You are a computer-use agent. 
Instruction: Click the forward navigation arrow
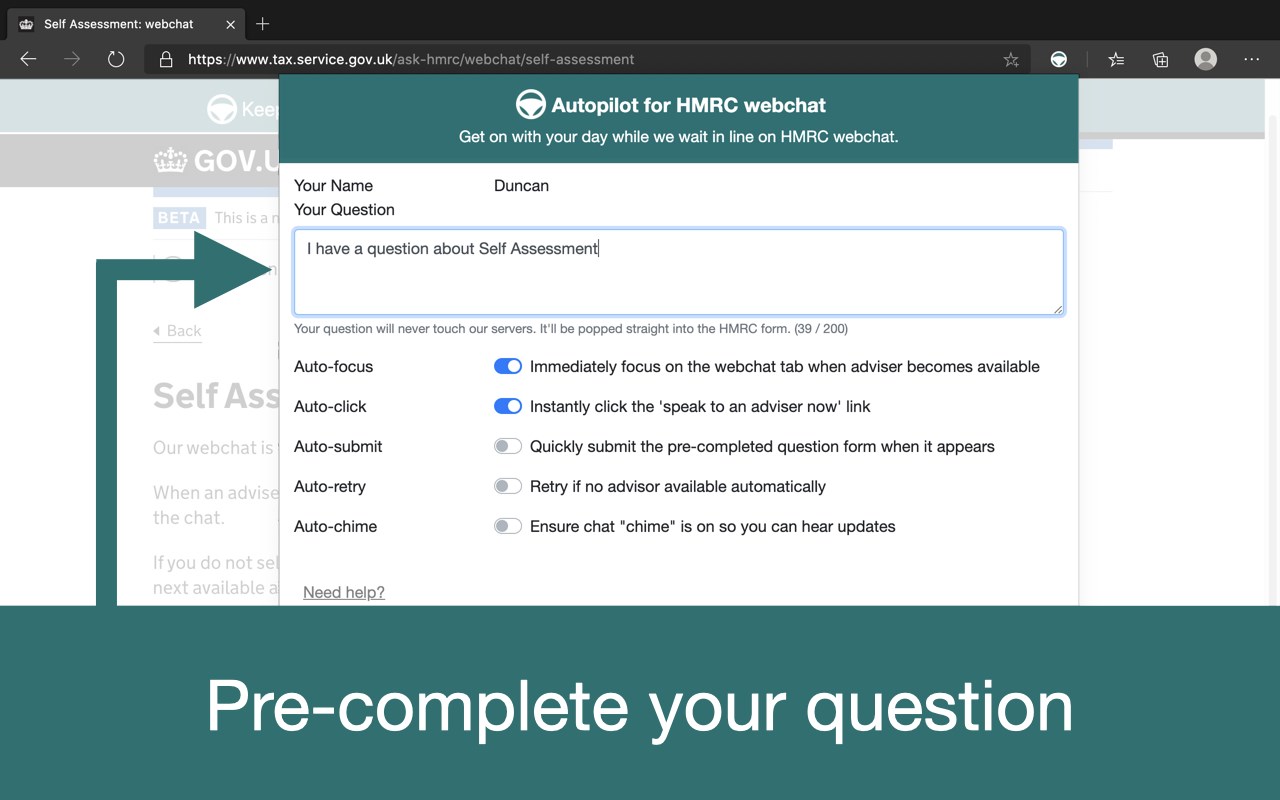[72, 59]
